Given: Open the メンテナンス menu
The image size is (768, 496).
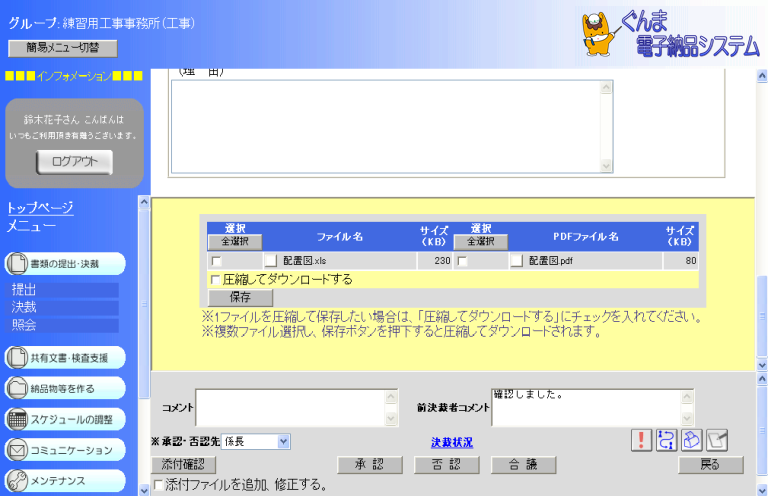Looking at the screenshot, I should [x=65, y=481].
